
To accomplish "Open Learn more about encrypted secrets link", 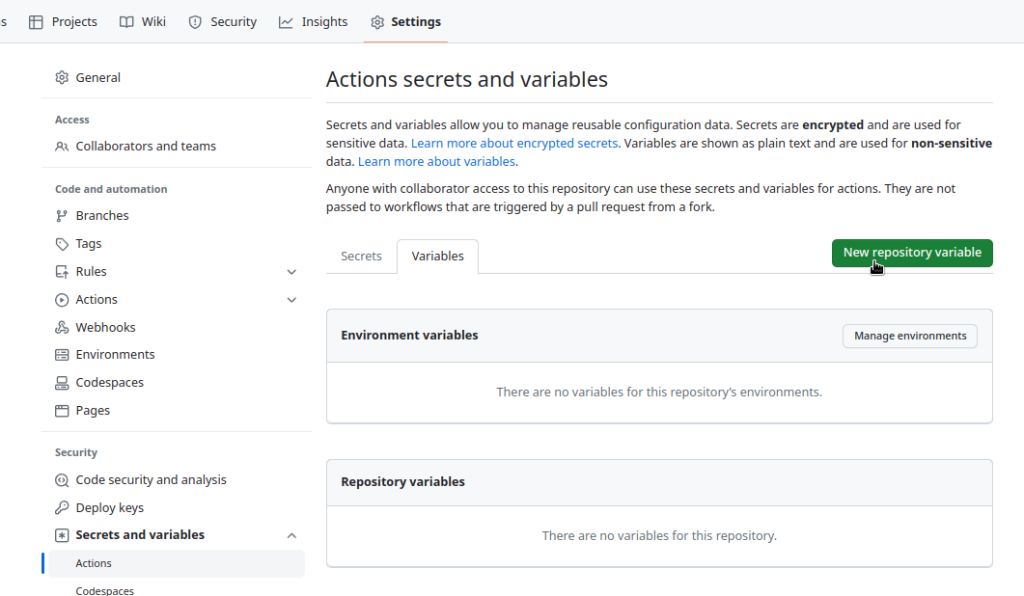I will 514,143.
